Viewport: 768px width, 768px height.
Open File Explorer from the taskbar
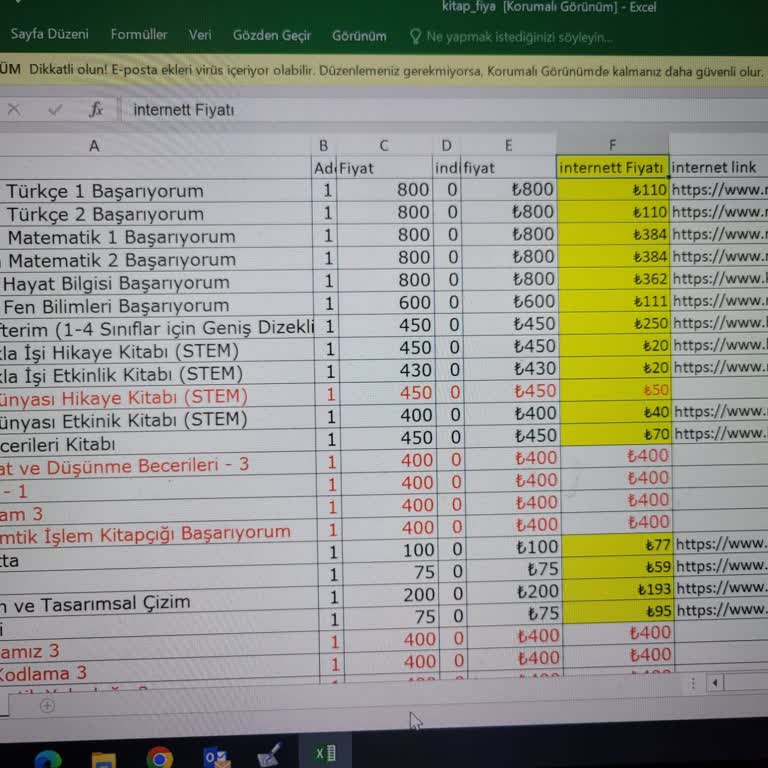[x=103, y=759]
